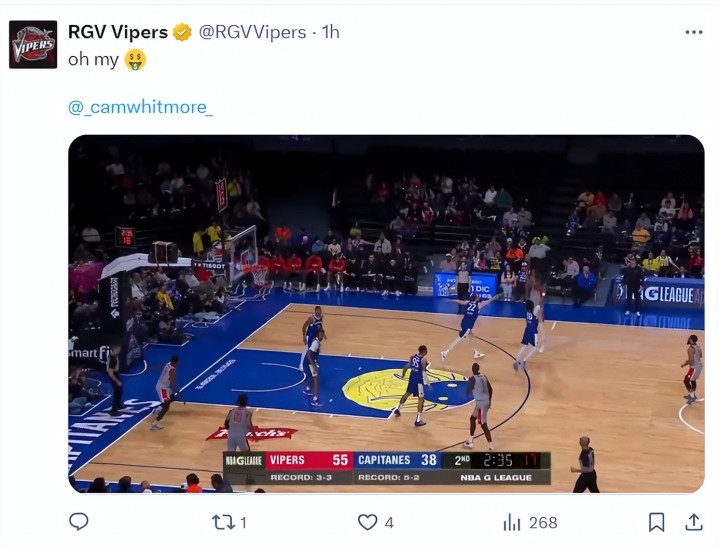
Task: Click the retweet count of 1
Action: 243,523
